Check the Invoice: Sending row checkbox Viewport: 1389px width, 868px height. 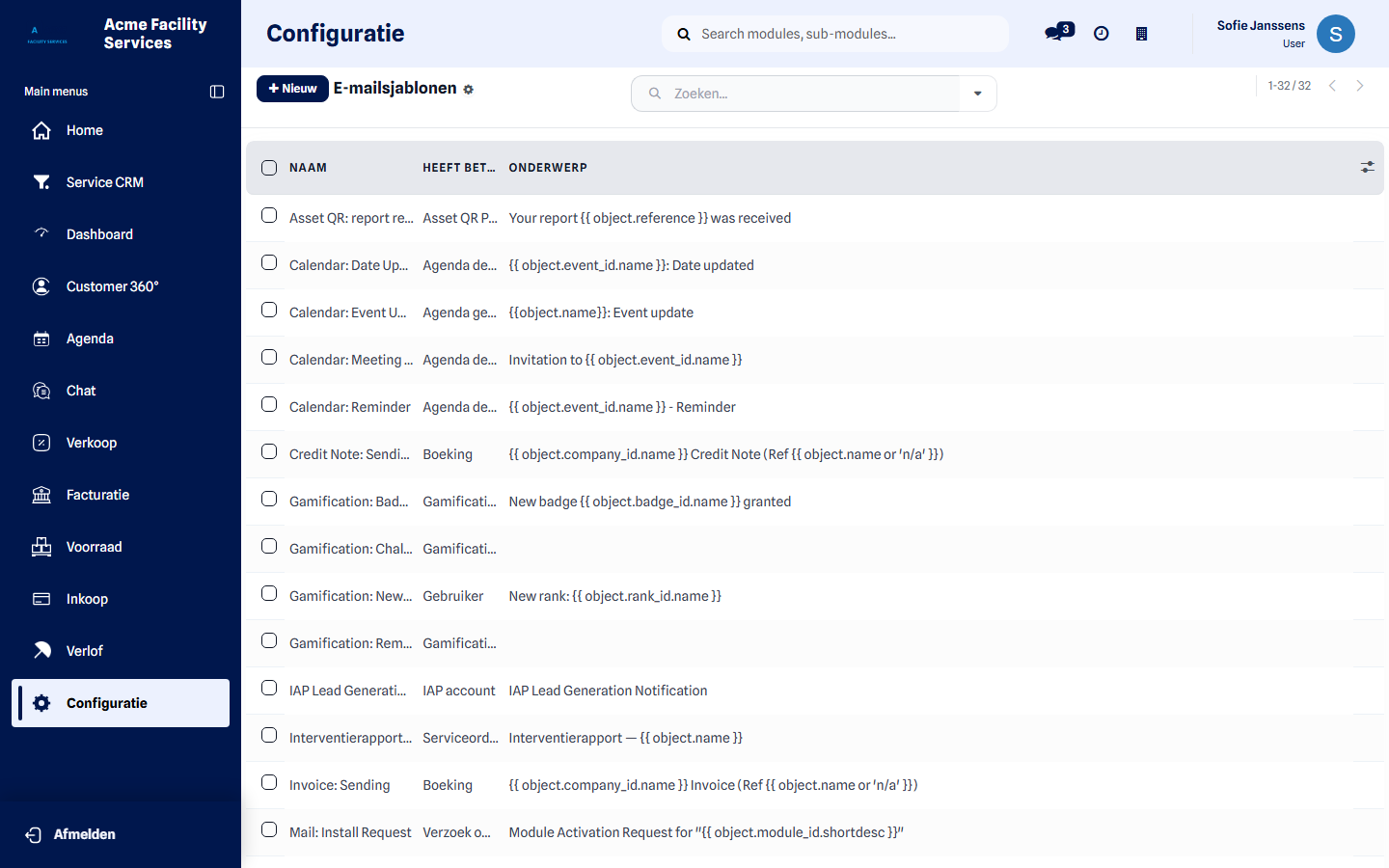click(269, 782)
